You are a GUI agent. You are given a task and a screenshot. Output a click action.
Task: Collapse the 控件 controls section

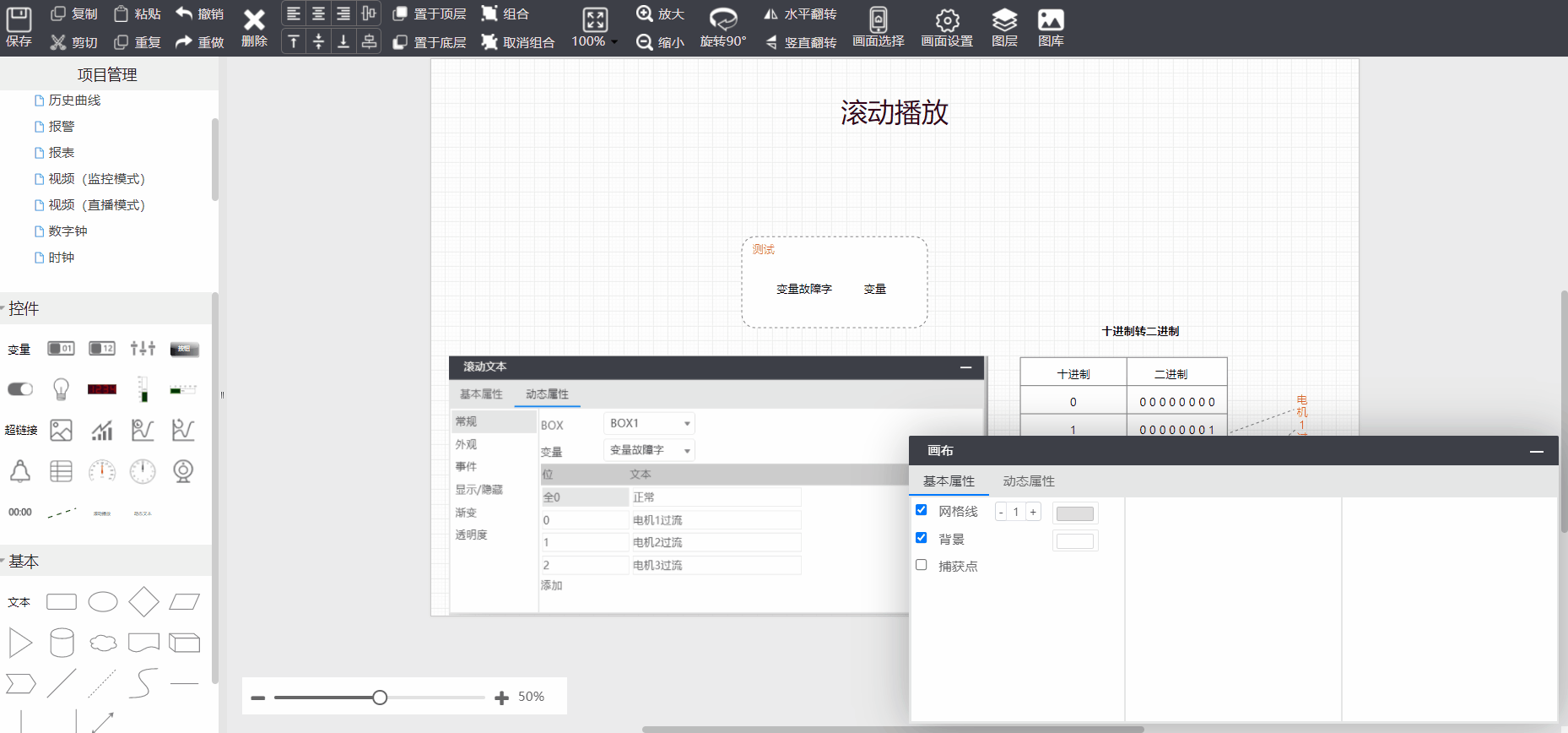(x=23, y=308)
